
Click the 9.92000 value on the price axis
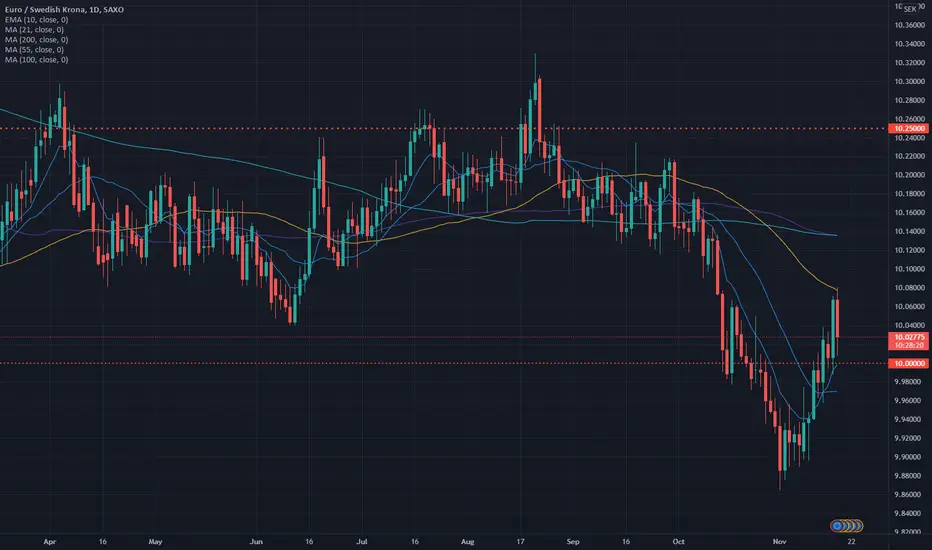click(x=909, y=438)
